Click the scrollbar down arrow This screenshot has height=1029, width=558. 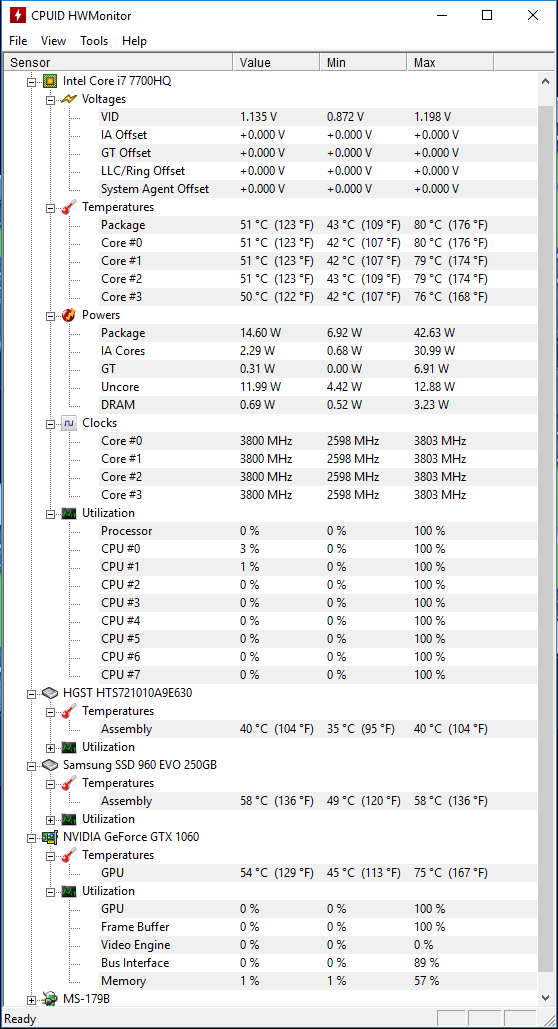pyautogui.click(x=546, y=998)
